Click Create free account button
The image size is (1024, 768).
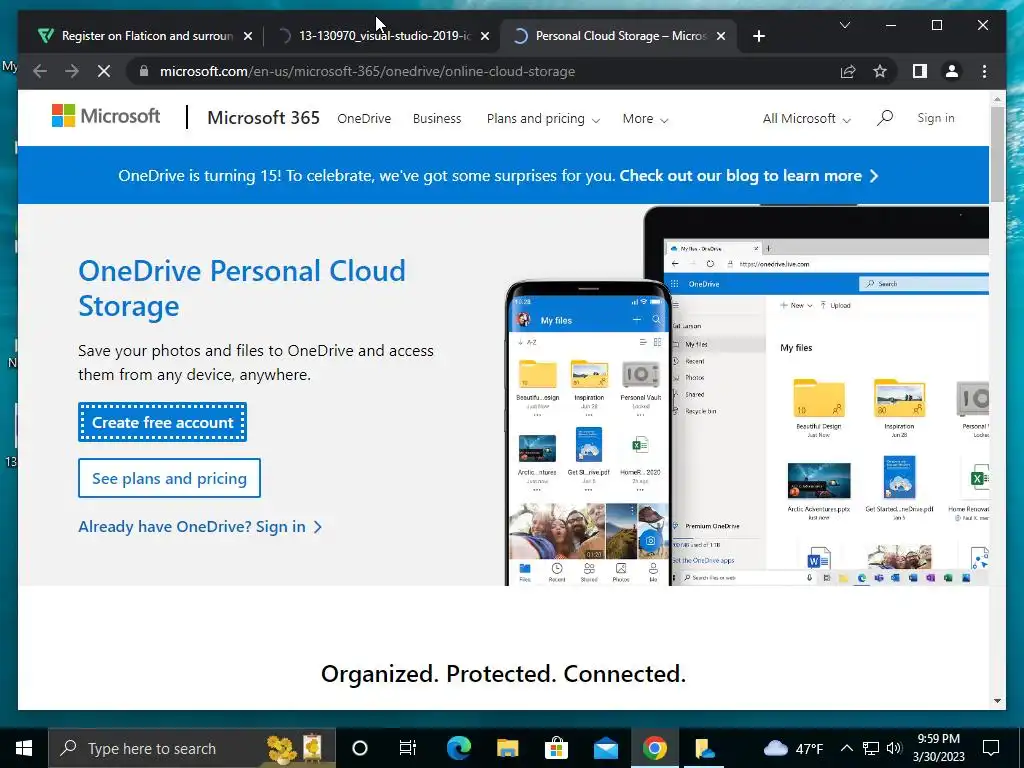[x=163, y=423]
